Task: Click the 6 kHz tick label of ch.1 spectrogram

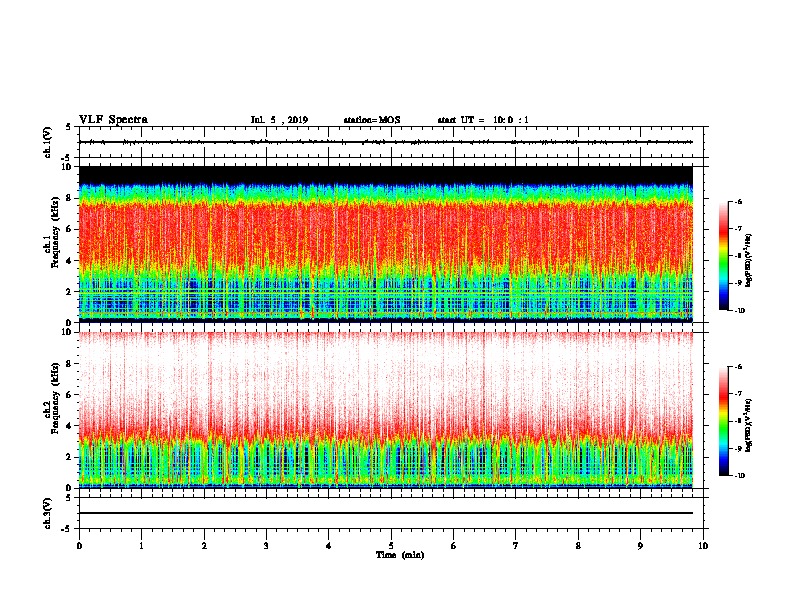Action: 69,229
